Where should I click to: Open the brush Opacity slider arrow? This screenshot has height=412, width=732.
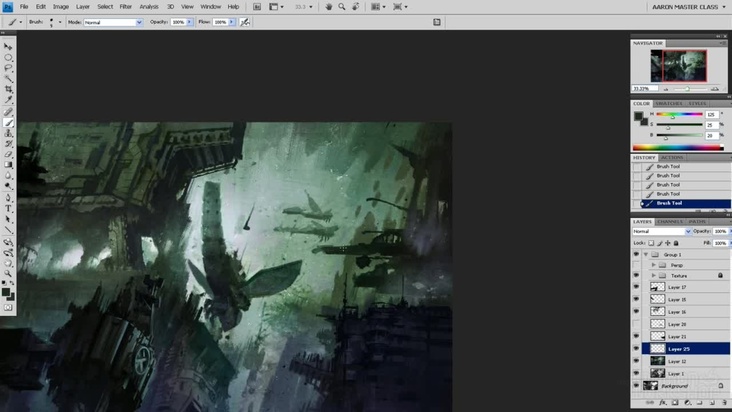tap(190, 22)
